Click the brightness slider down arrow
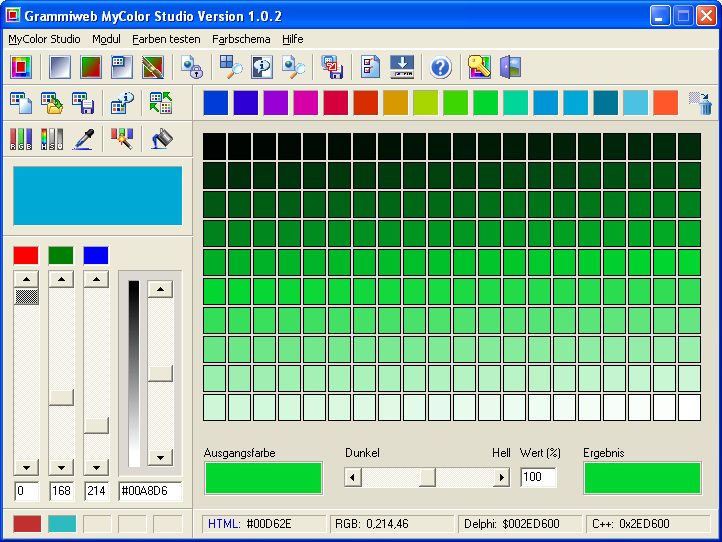Image resolution: width=722 pixels, height=542 pixels. click(x=160, y=457)
